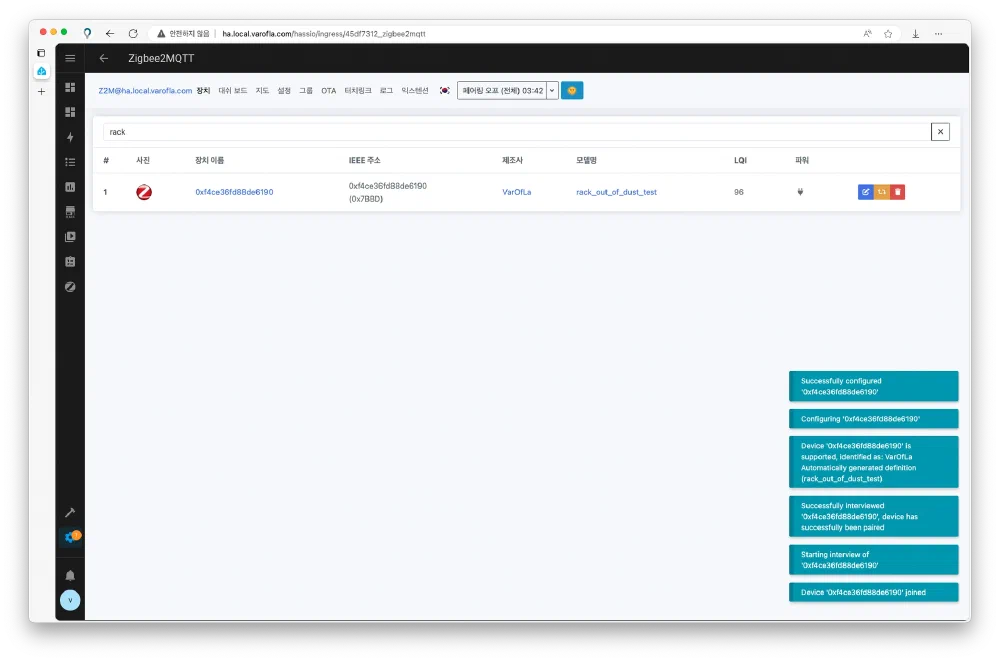Click the blue theme toggle button
This screenshot has height=661, width=1000.
pyautogui.click(x=572, y=90)
